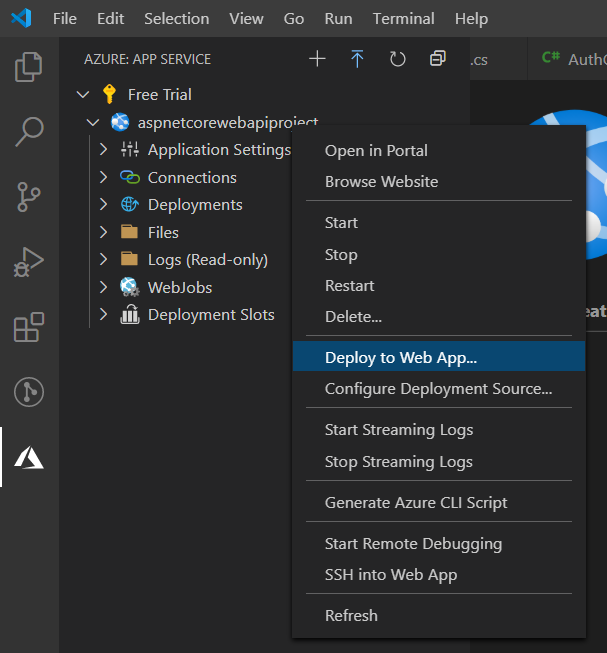Screen dimensions: 607x653
Task: Open the File menu
Action: pos(65,19)
